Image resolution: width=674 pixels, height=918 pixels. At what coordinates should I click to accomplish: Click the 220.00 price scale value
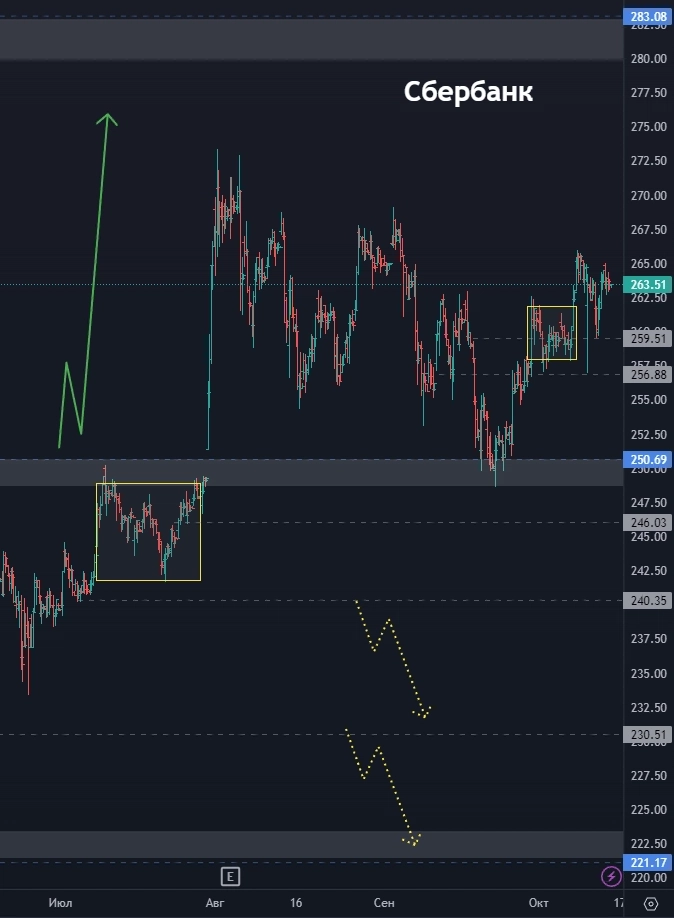tap(648, 878)
